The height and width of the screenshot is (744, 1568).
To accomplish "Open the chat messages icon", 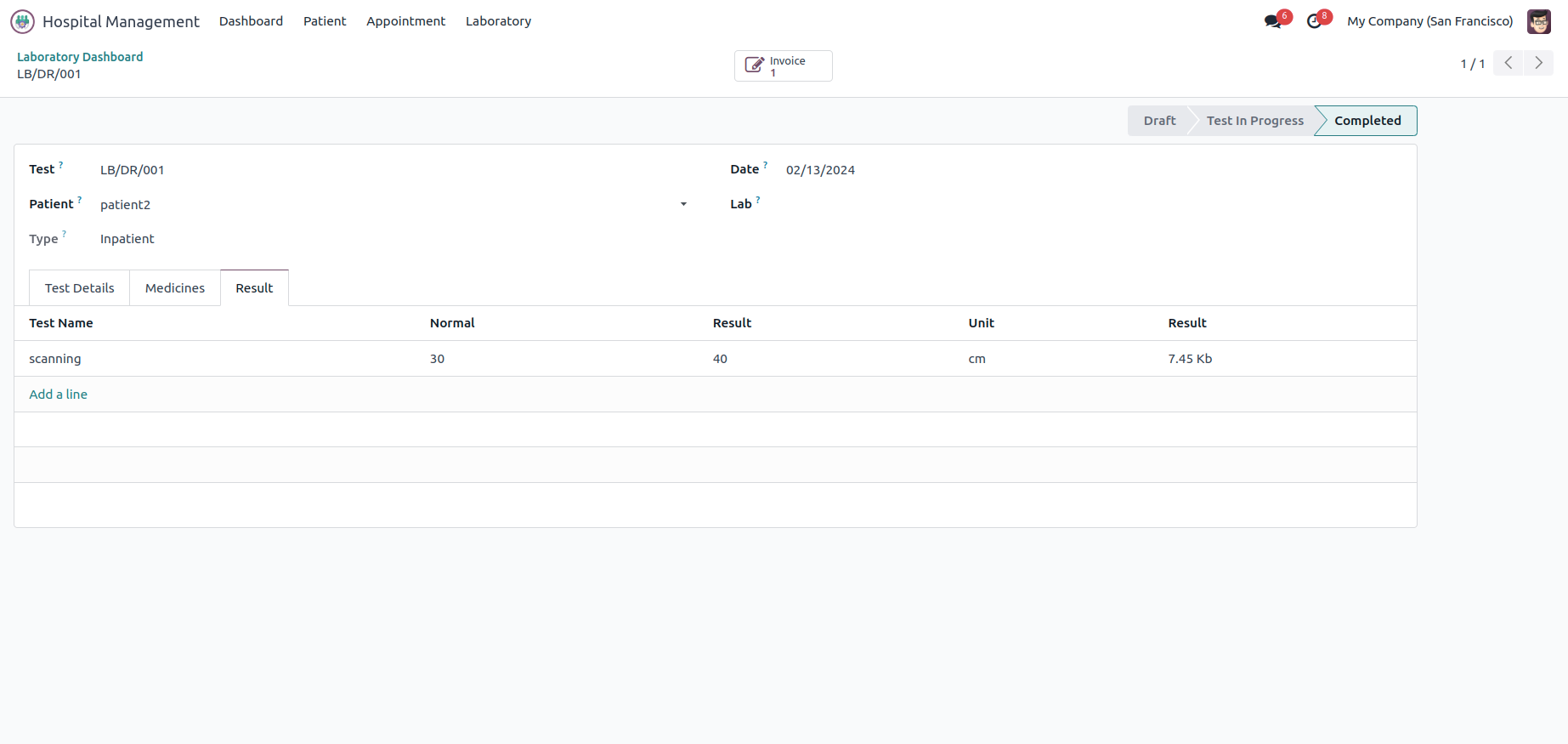I will tap(1272, 21).
